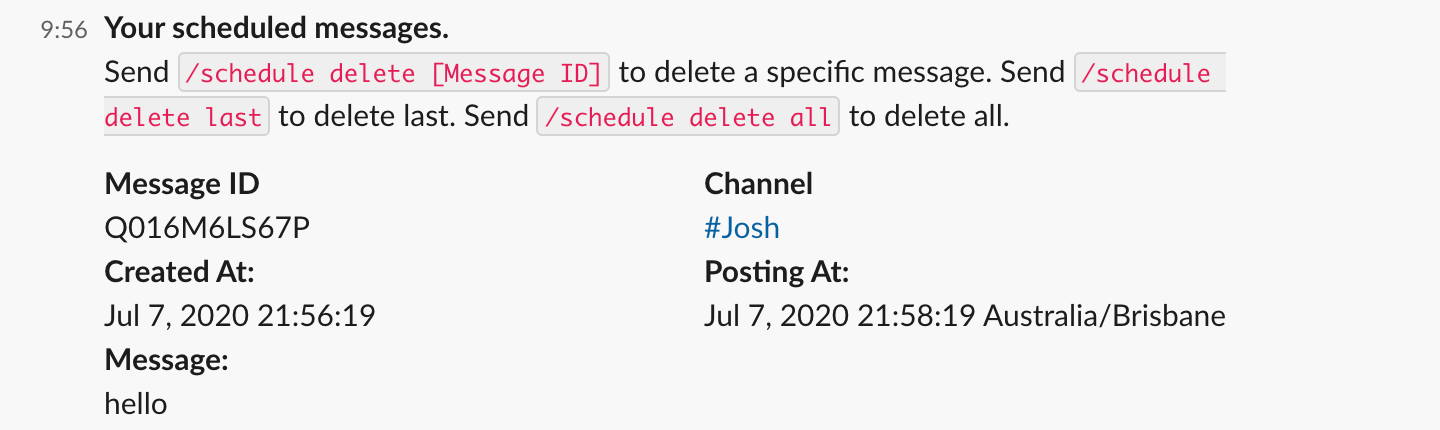1440x430 pixels.
Task: Click the "Channel" field label
Action: [x=758, y=184]
